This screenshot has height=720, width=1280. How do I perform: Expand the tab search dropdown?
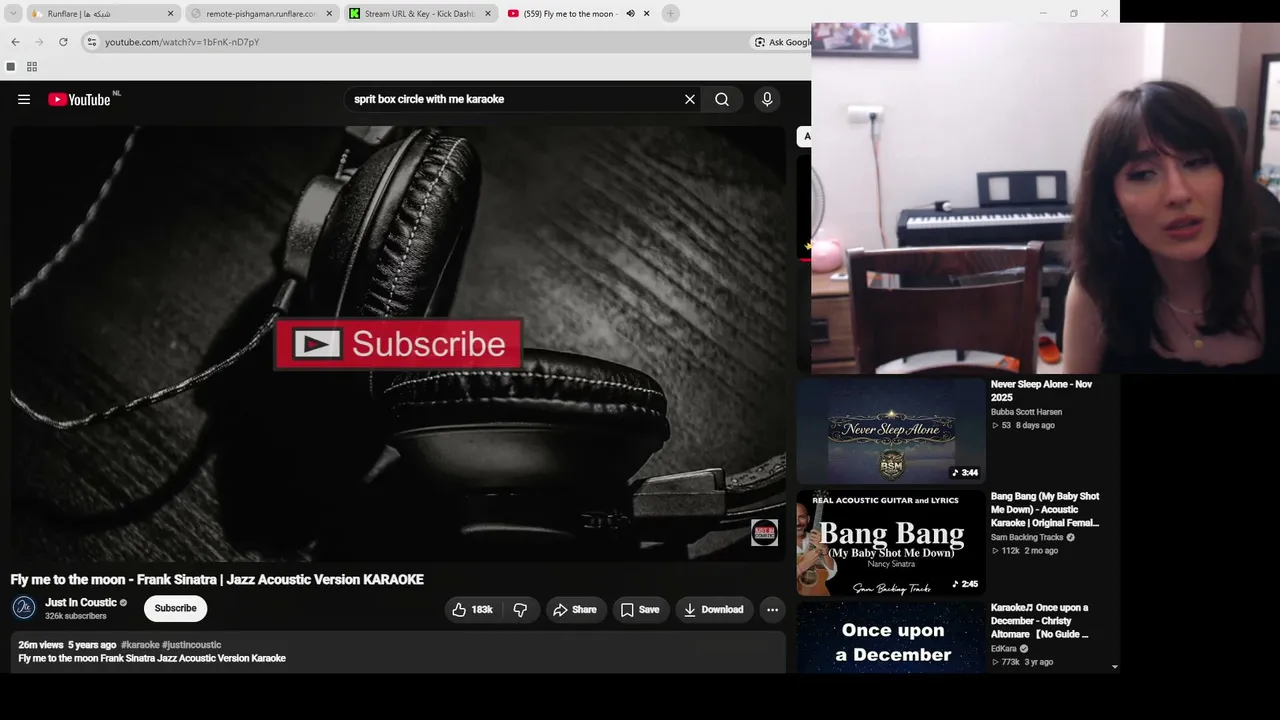pyautogui.click(x=13, y=14)
